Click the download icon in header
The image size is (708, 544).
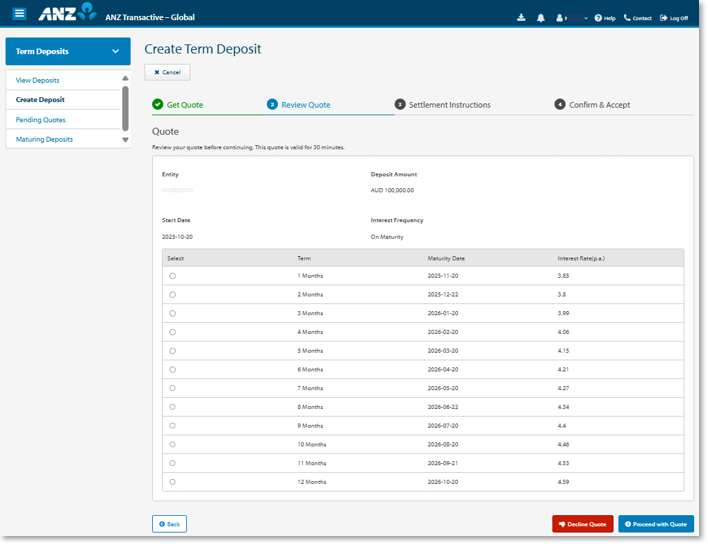tap(521, 18)
